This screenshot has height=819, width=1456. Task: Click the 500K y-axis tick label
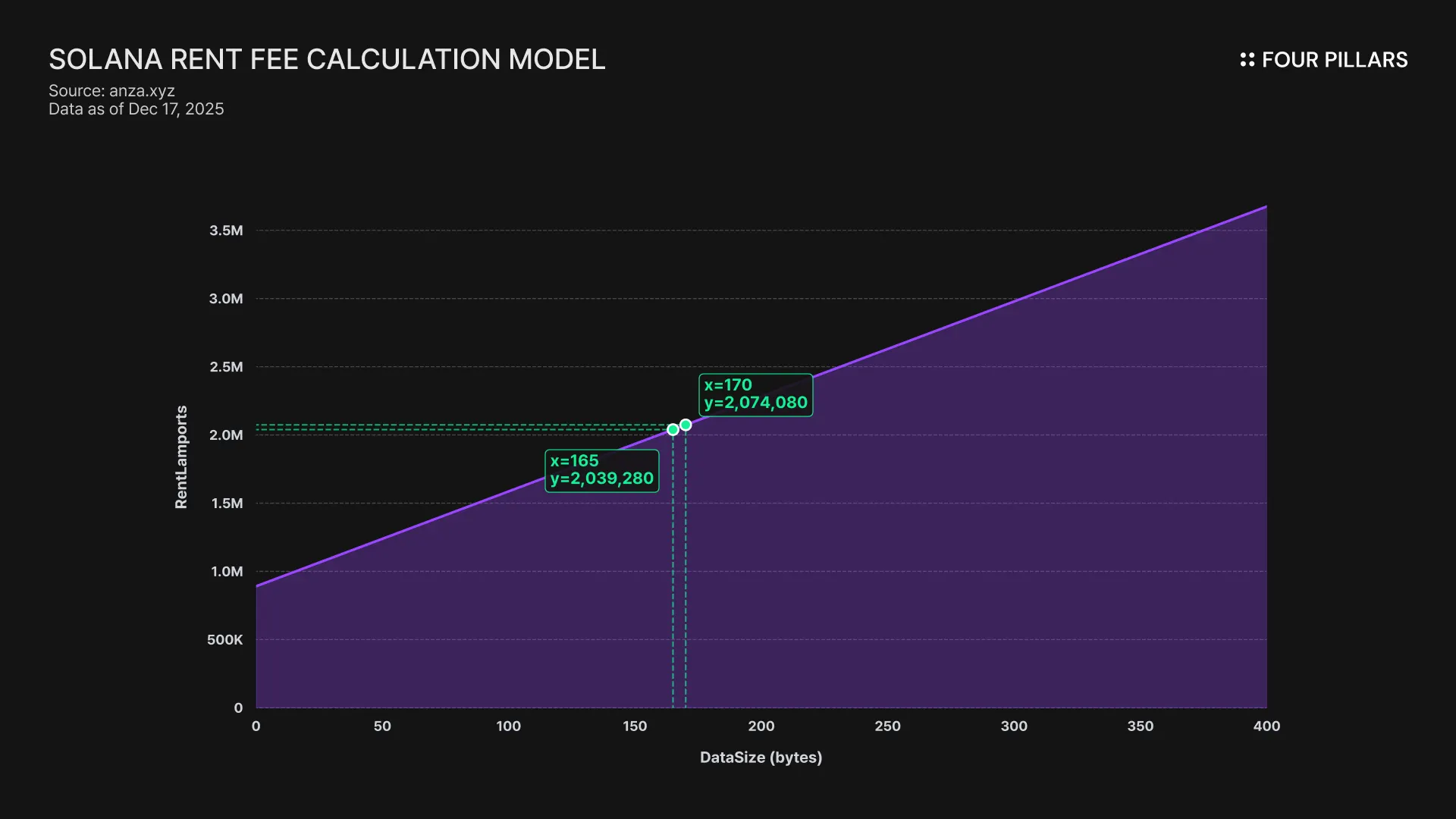click(x=225, y=640)
